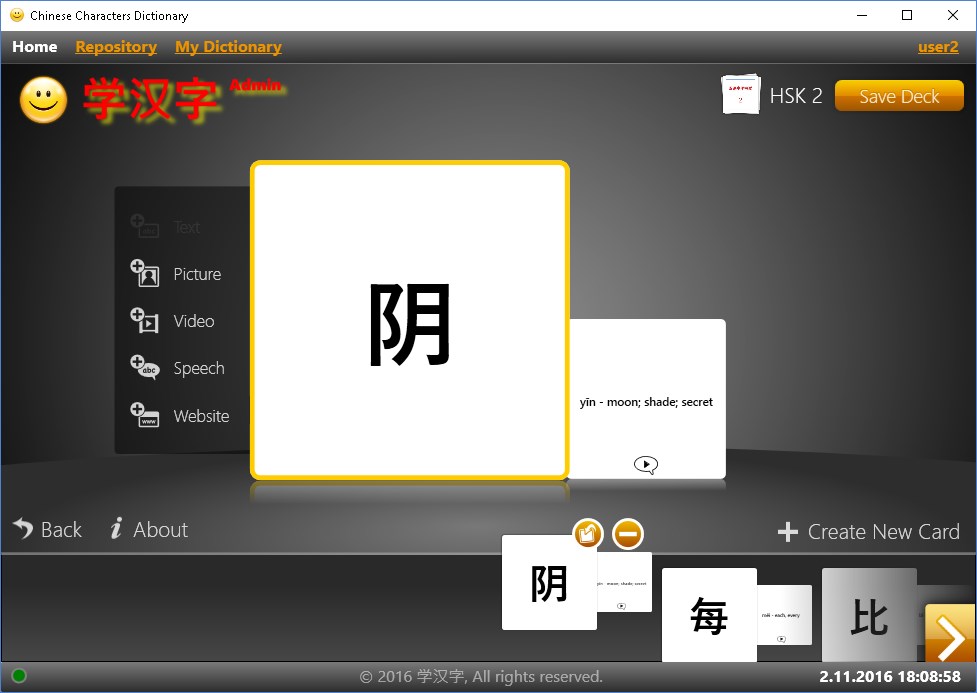Image resolution: width=977 pixels, height=693 pixels.
Task: Click the smiley face app logo
Action: (43, 99)
